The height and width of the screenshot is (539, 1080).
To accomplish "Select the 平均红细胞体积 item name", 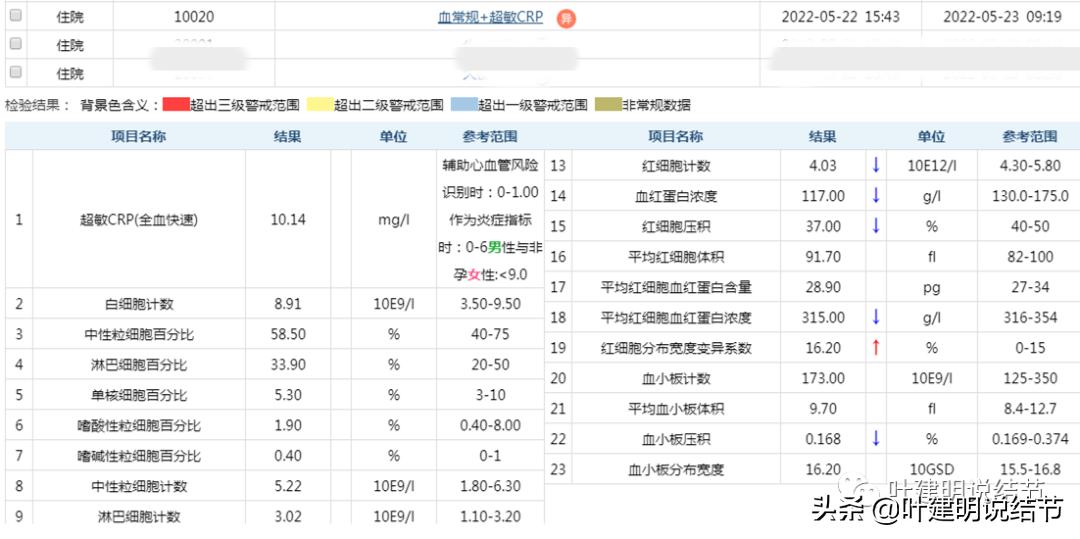I will [676, 257].
